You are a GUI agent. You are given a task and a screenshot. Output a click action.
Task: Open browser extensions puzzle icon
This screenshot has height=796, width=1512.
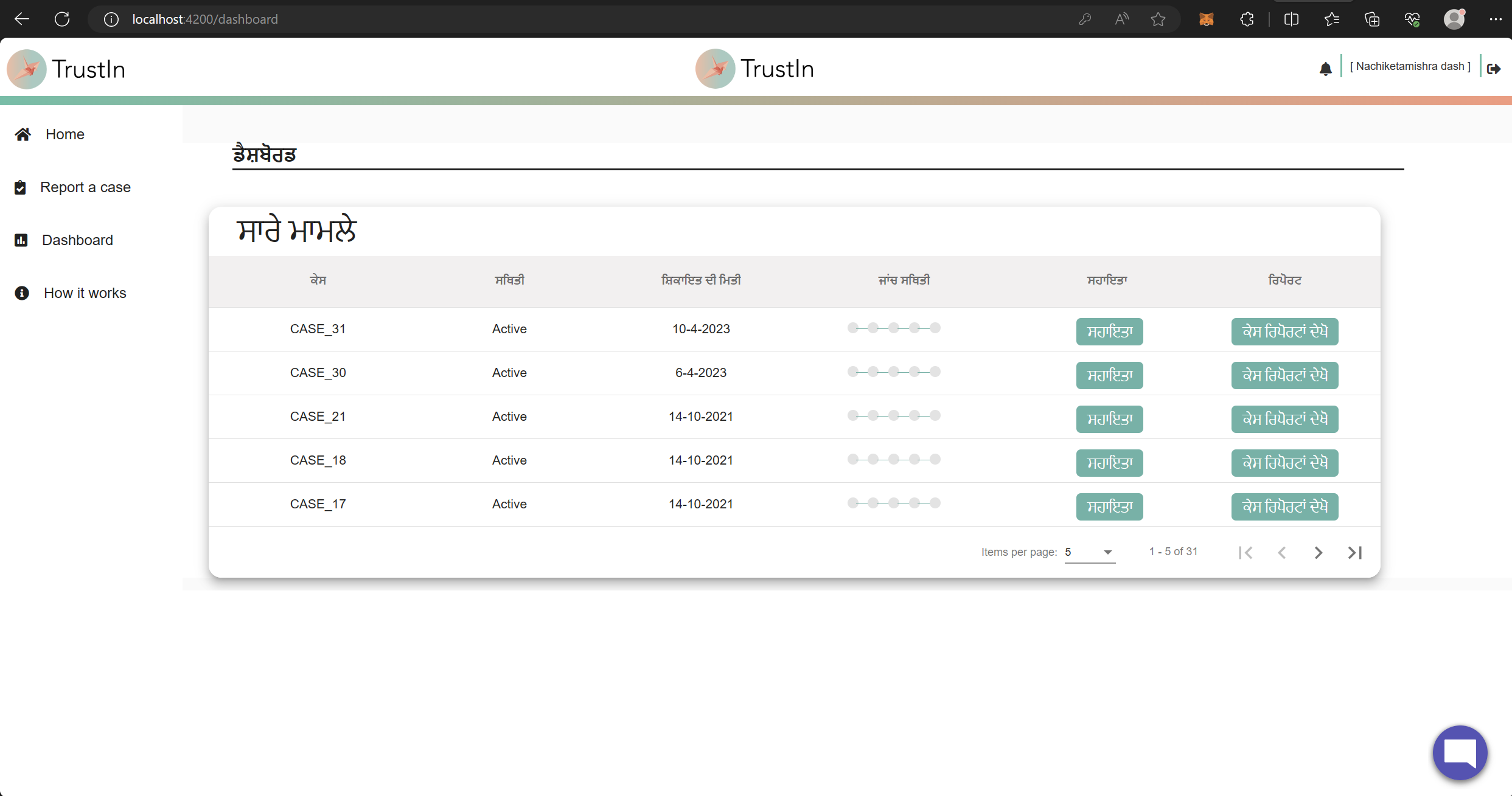1247,19
